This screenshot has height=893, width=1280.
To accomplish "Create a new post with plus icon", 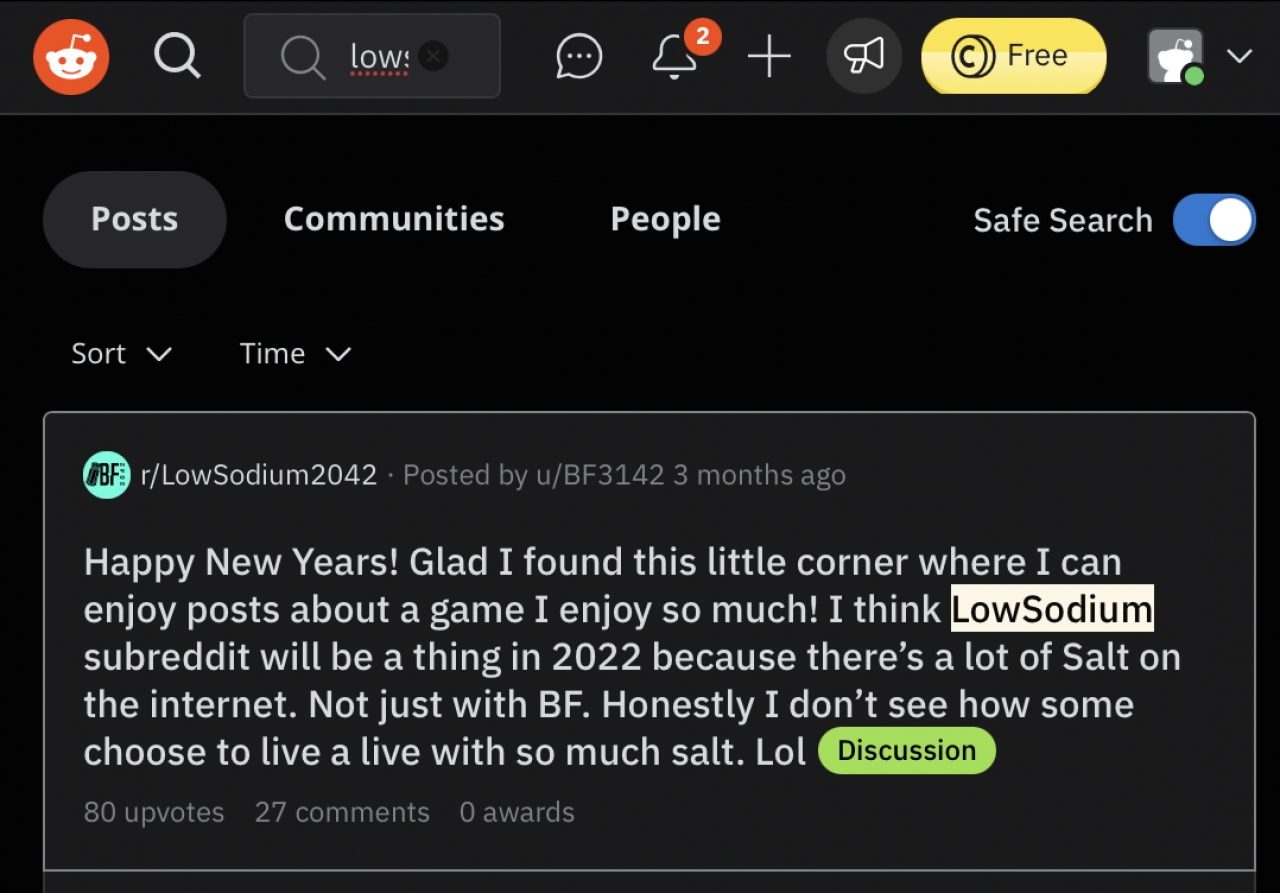I will pyautogui.click(x=769, y=57).
